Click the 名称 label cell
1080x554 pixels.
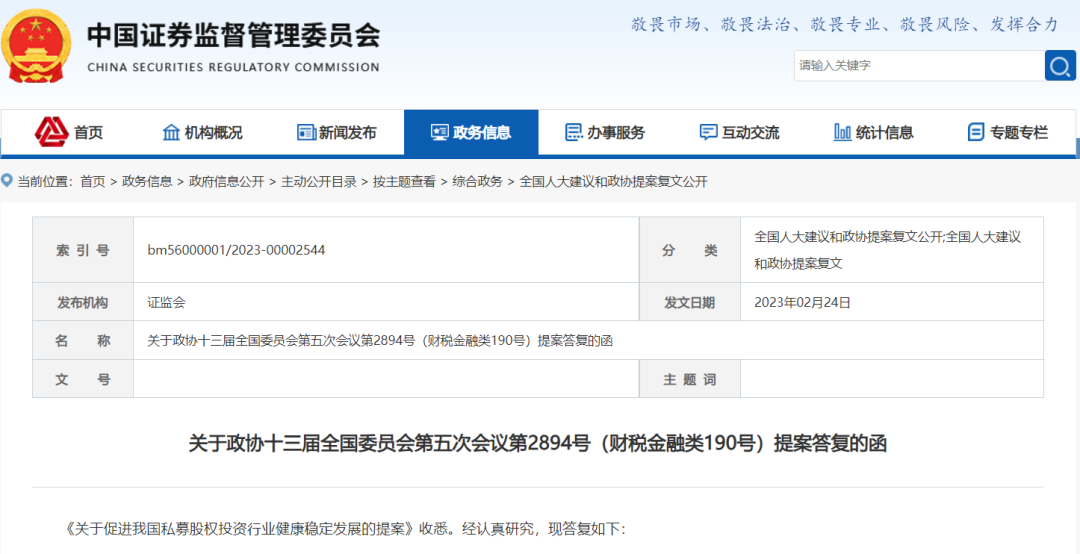[83, 340]
